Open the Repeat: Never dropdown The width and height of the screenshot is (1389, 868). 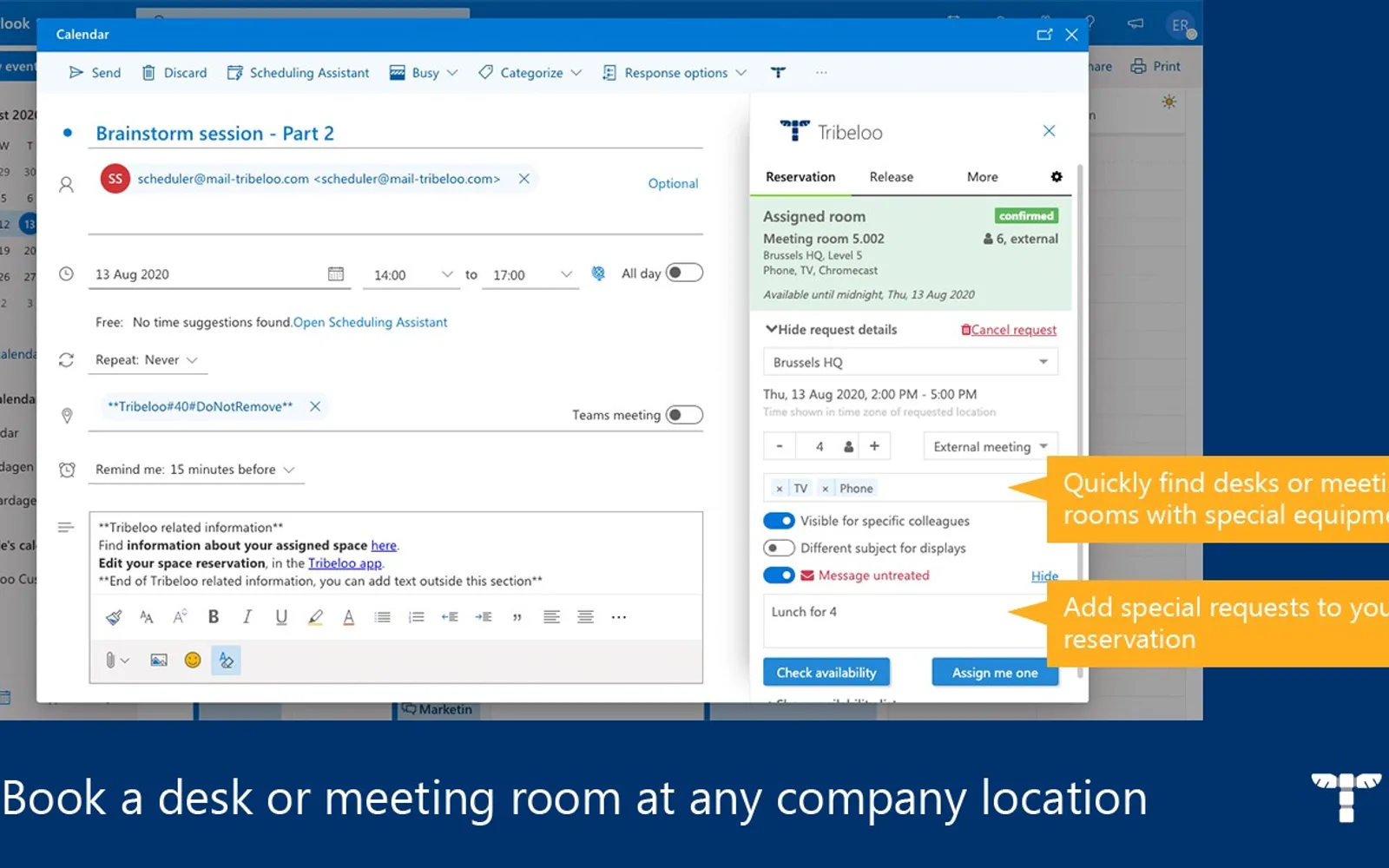coord(148,360)
